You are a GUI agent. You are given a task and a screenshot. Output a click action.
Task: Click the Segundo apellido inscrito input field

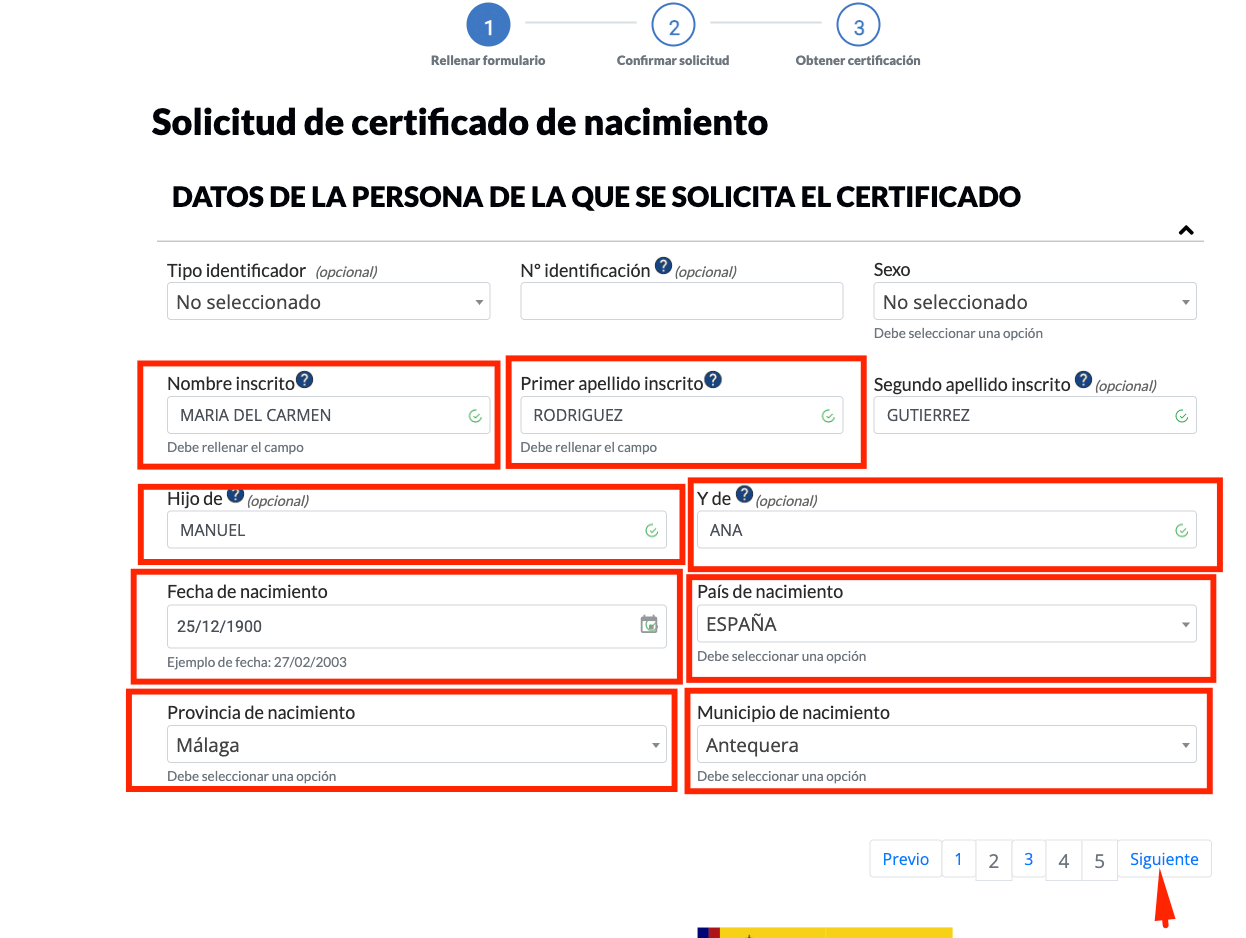(x=1035, y=415)
